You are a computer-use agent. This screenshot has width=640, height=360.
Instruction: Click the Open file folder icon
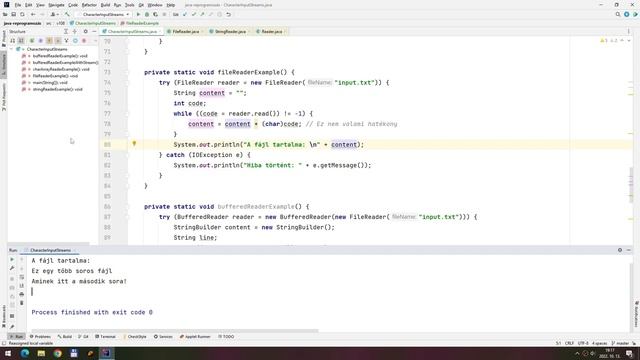coord(5,14)
